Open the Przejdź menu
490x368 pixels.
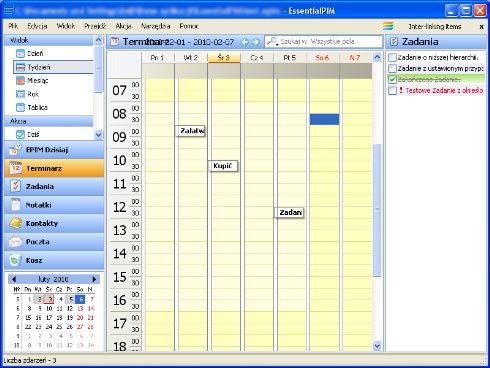[x=95, y=26]
